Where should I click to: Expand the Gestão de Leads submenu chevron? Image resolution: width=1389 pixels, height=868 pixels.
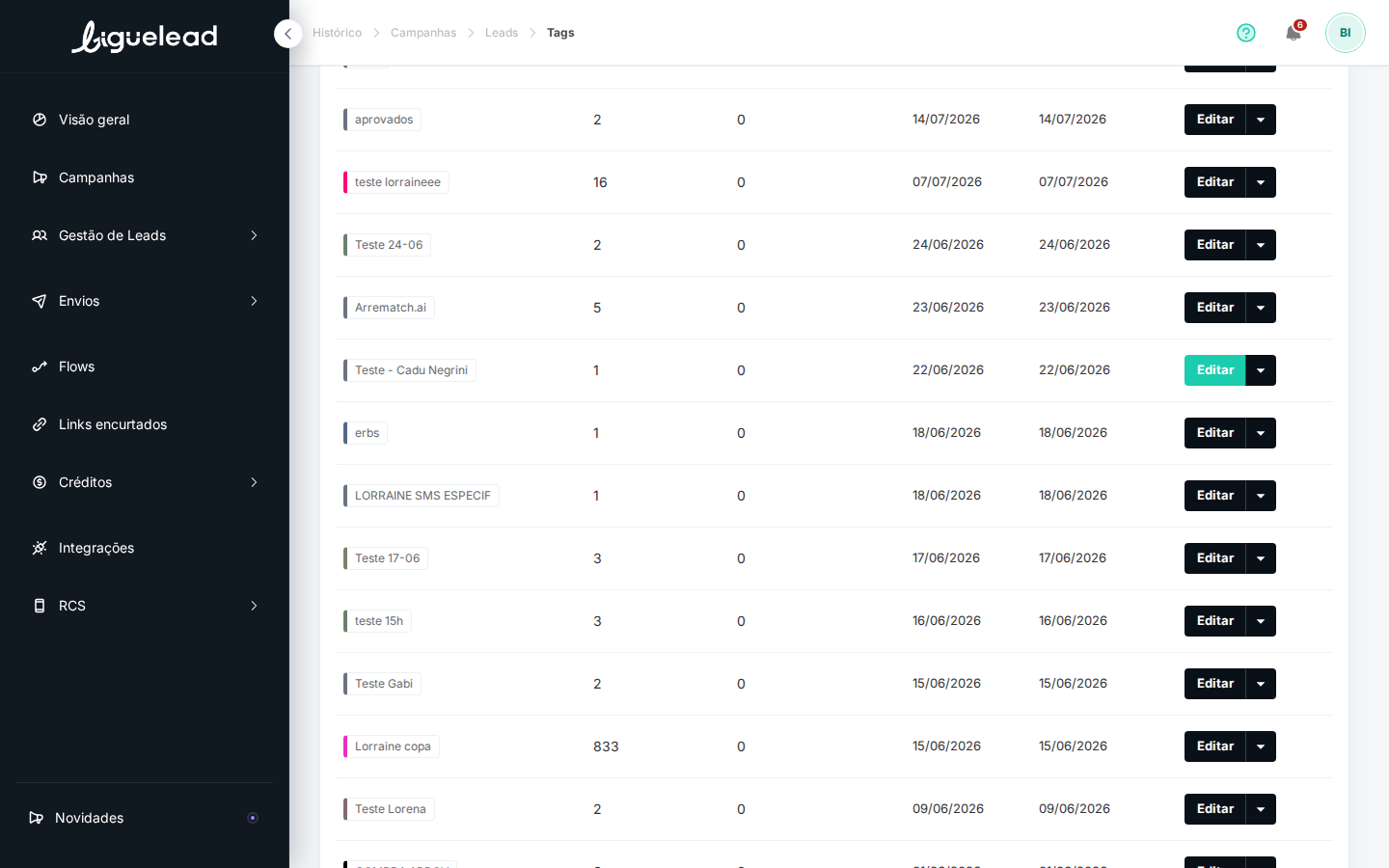coord(254,235)
